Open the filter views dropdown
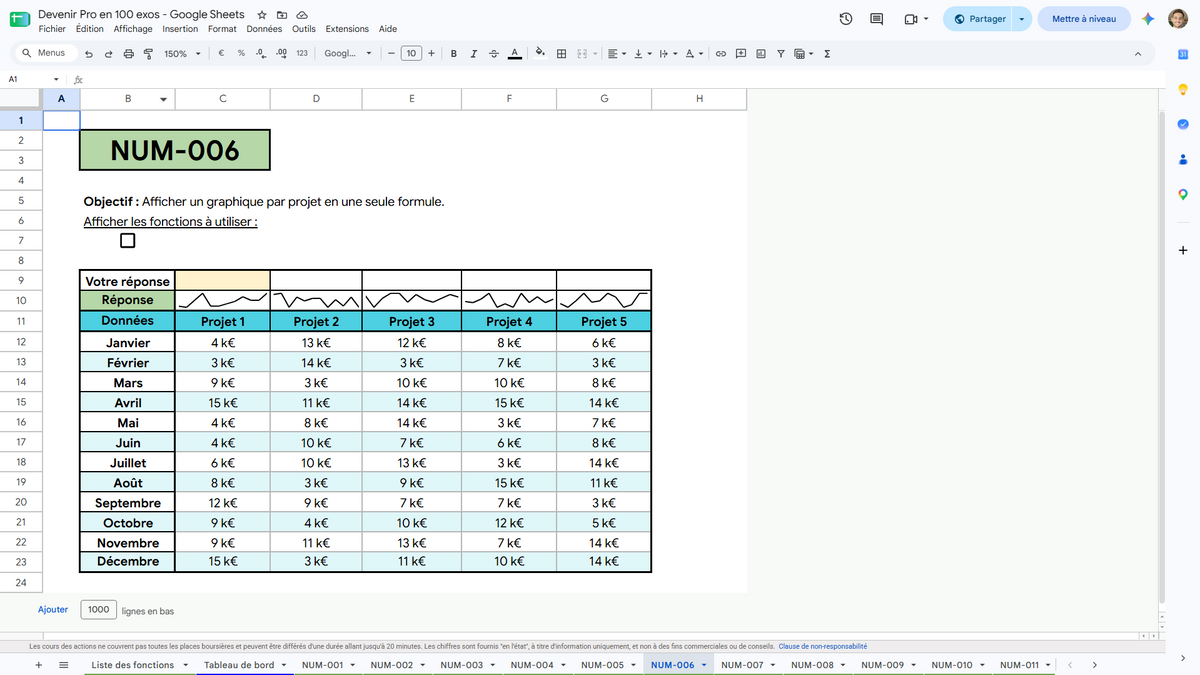1200x675 pixels. coord(803,54)
